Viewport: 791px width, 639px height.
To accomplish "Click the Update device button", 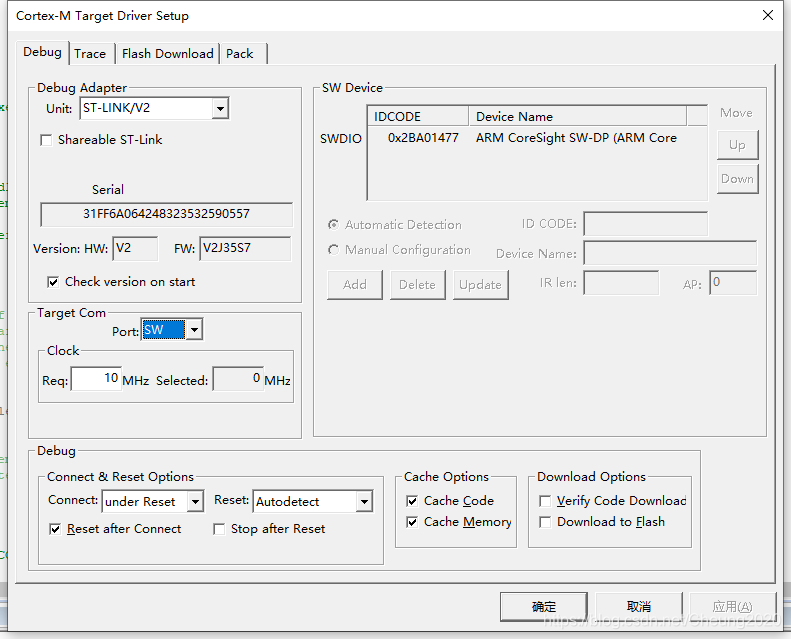I will click(x=480, y=284).
